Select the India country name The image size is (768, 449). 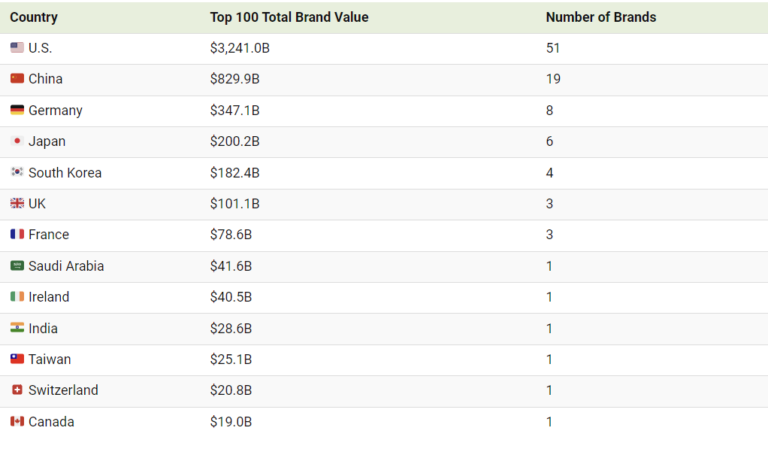43,328
